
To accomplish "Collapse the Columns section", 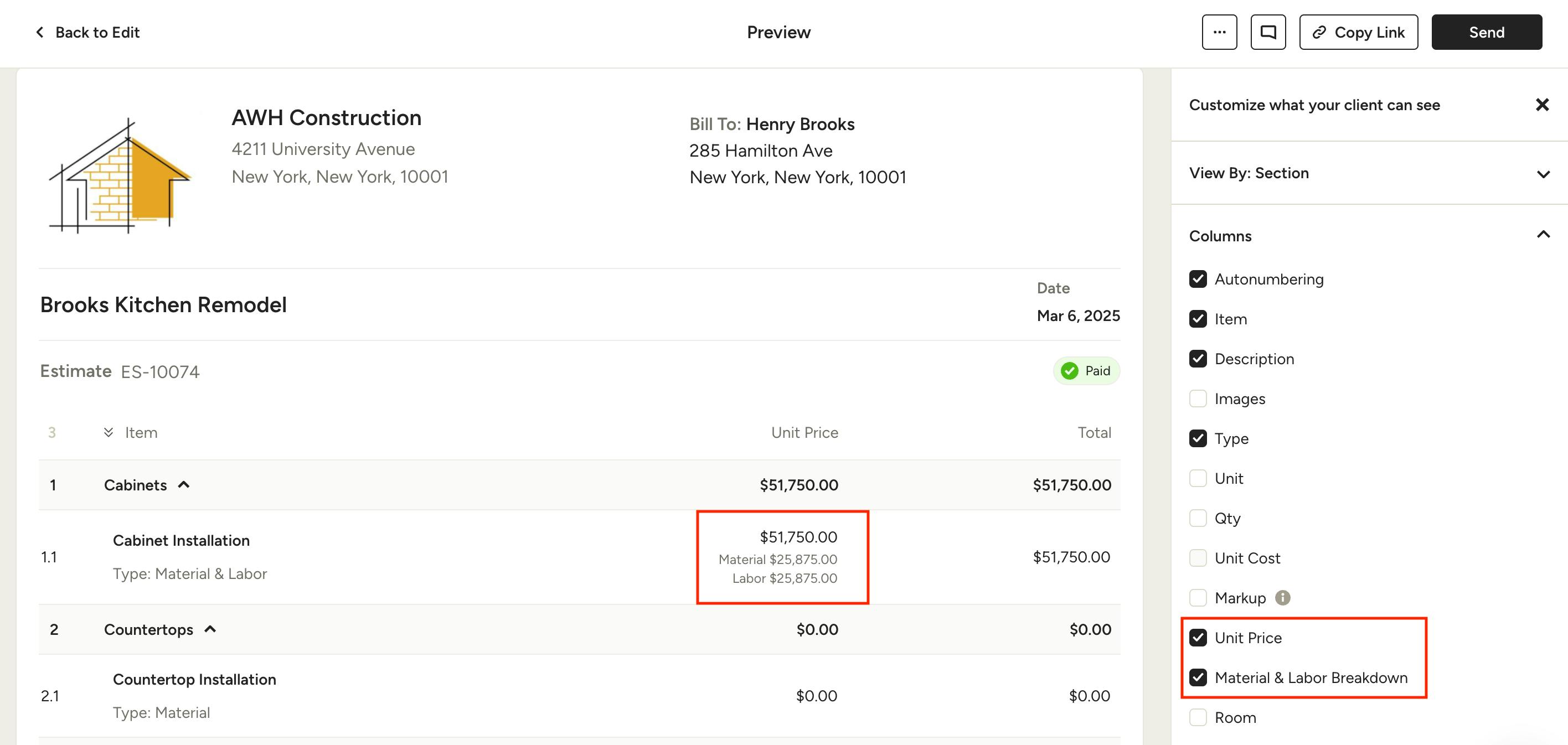I will coord(1543,235).
